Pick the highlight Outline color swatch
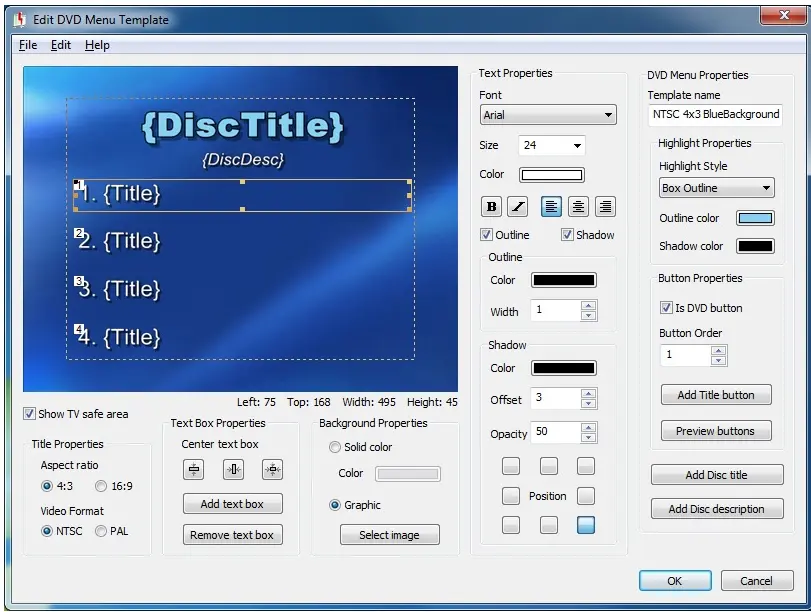Viewport: 811px width, 612px height. [x=755, y=218]
